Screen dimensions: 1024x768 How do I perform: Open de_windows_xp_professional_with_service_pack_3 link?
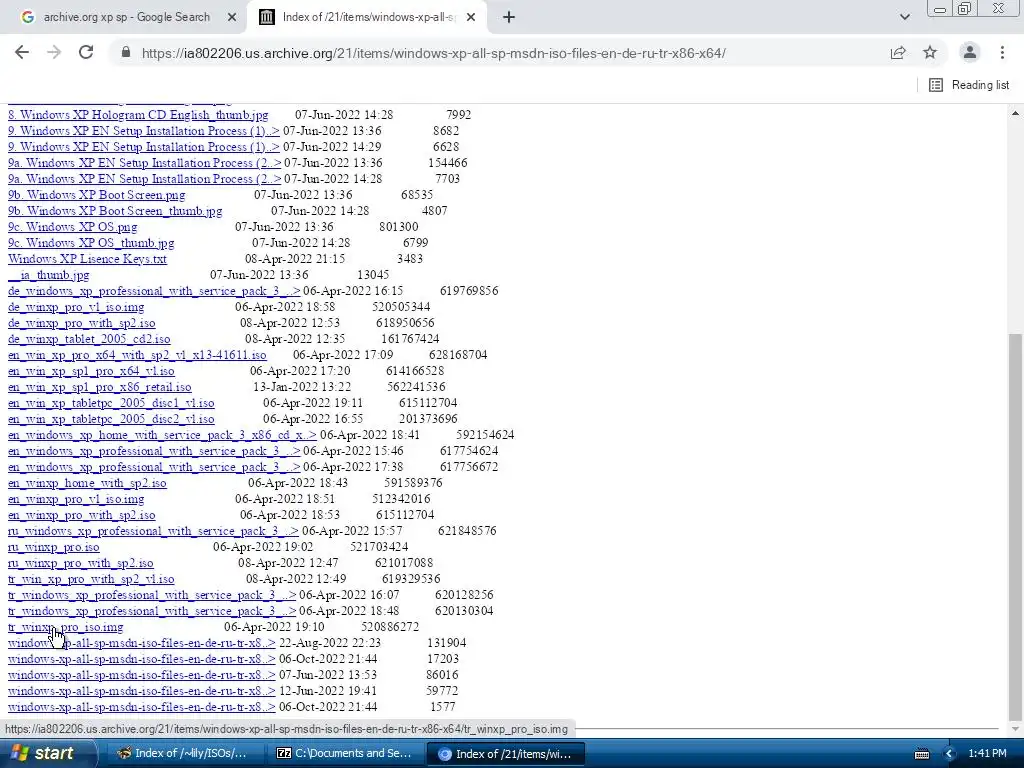coord(154,291)
